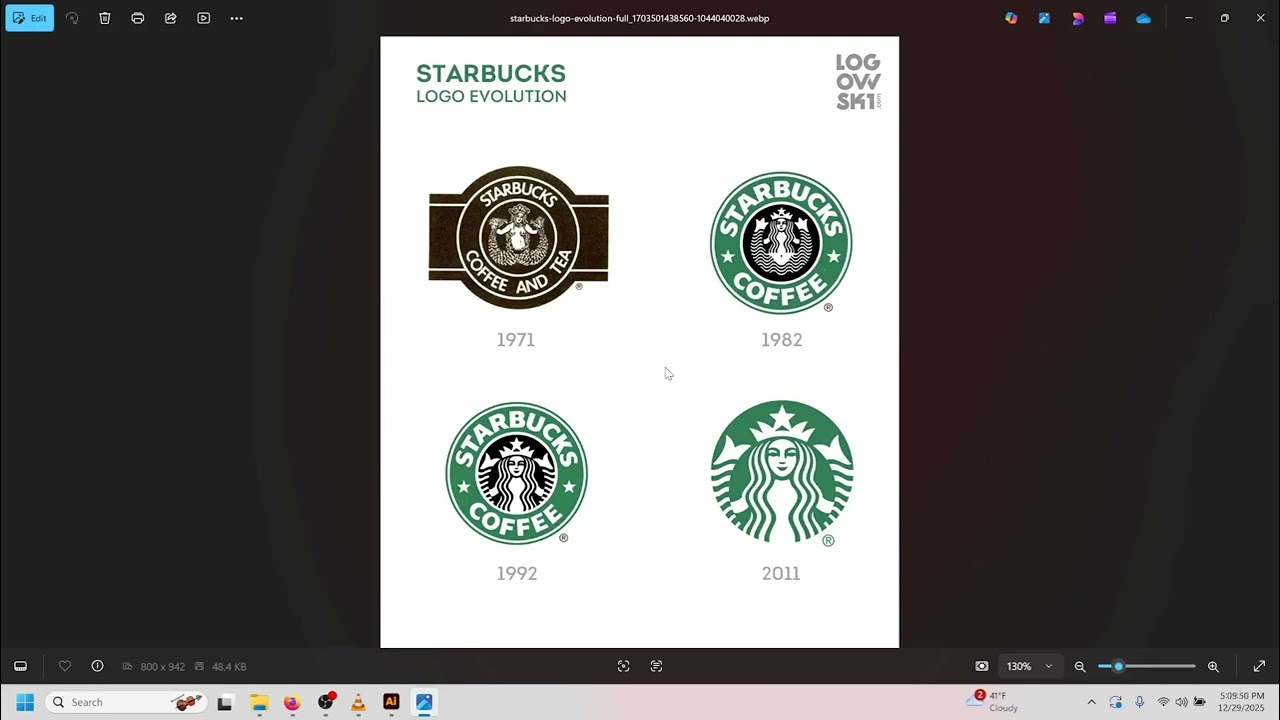Open the Windows Start menu
Viewport: 1280px width, 720px height.
tap(25, 702)
